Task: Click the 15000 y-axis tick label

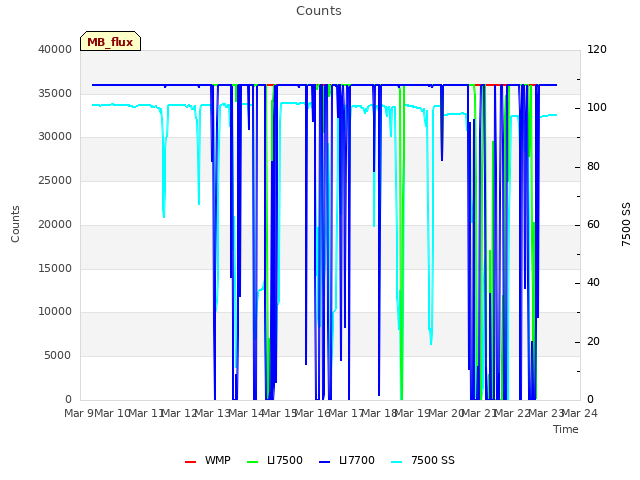Action: (55, 268)
